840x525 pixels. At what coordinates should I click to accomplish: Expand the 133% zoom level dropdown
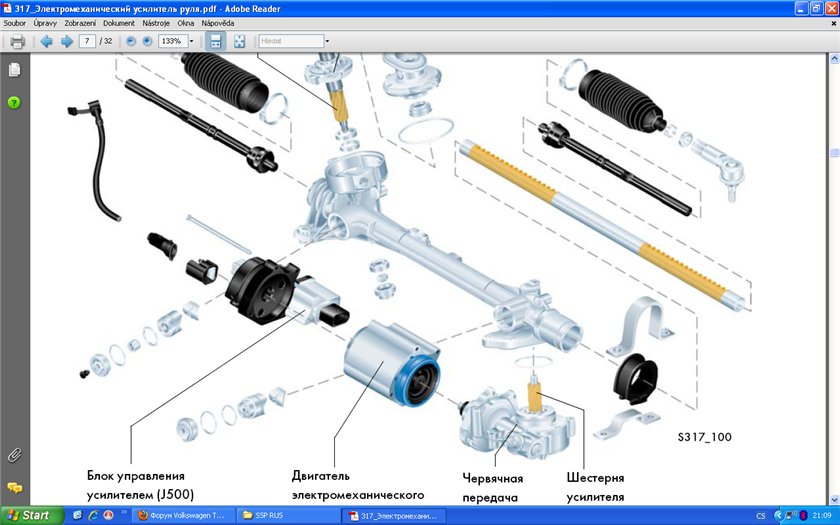click(x=191, y=41)
